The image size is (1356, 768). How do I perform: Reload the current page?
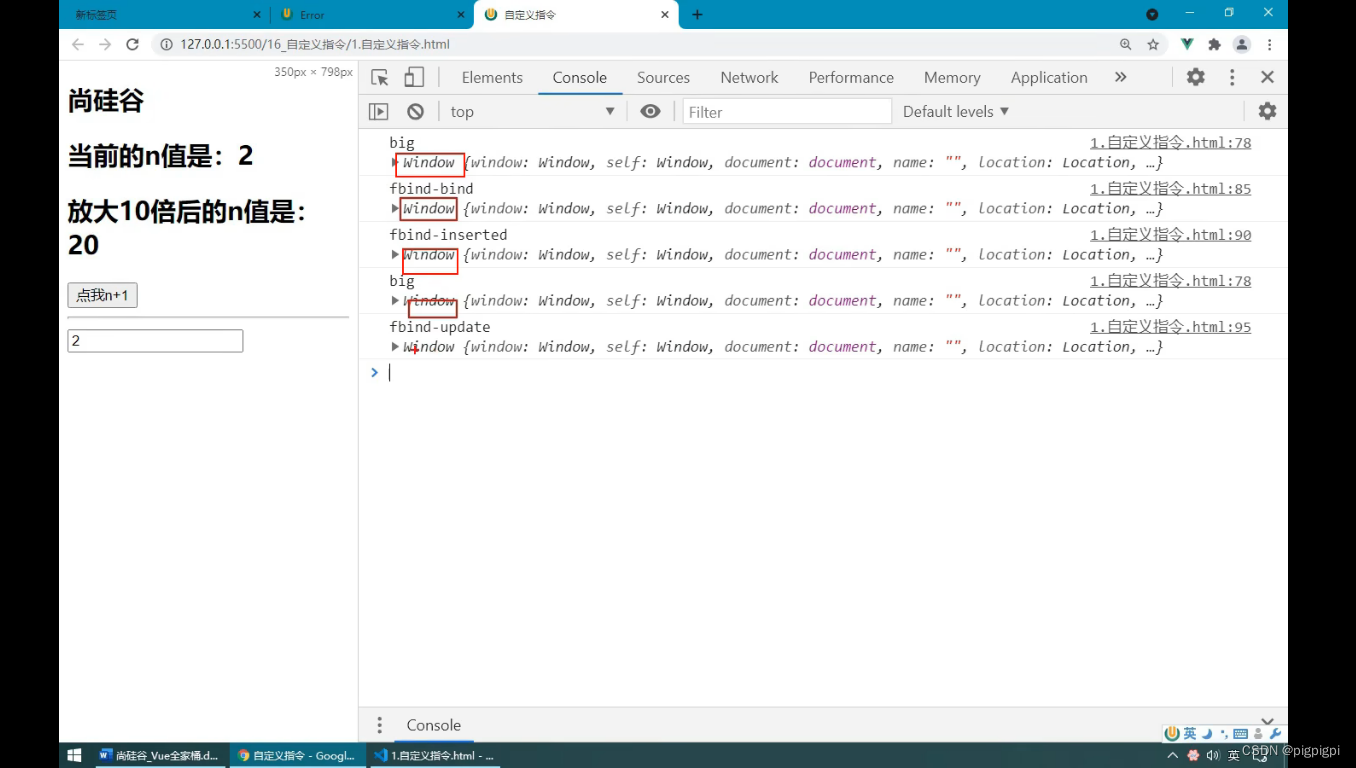click(x=132, y=44)
